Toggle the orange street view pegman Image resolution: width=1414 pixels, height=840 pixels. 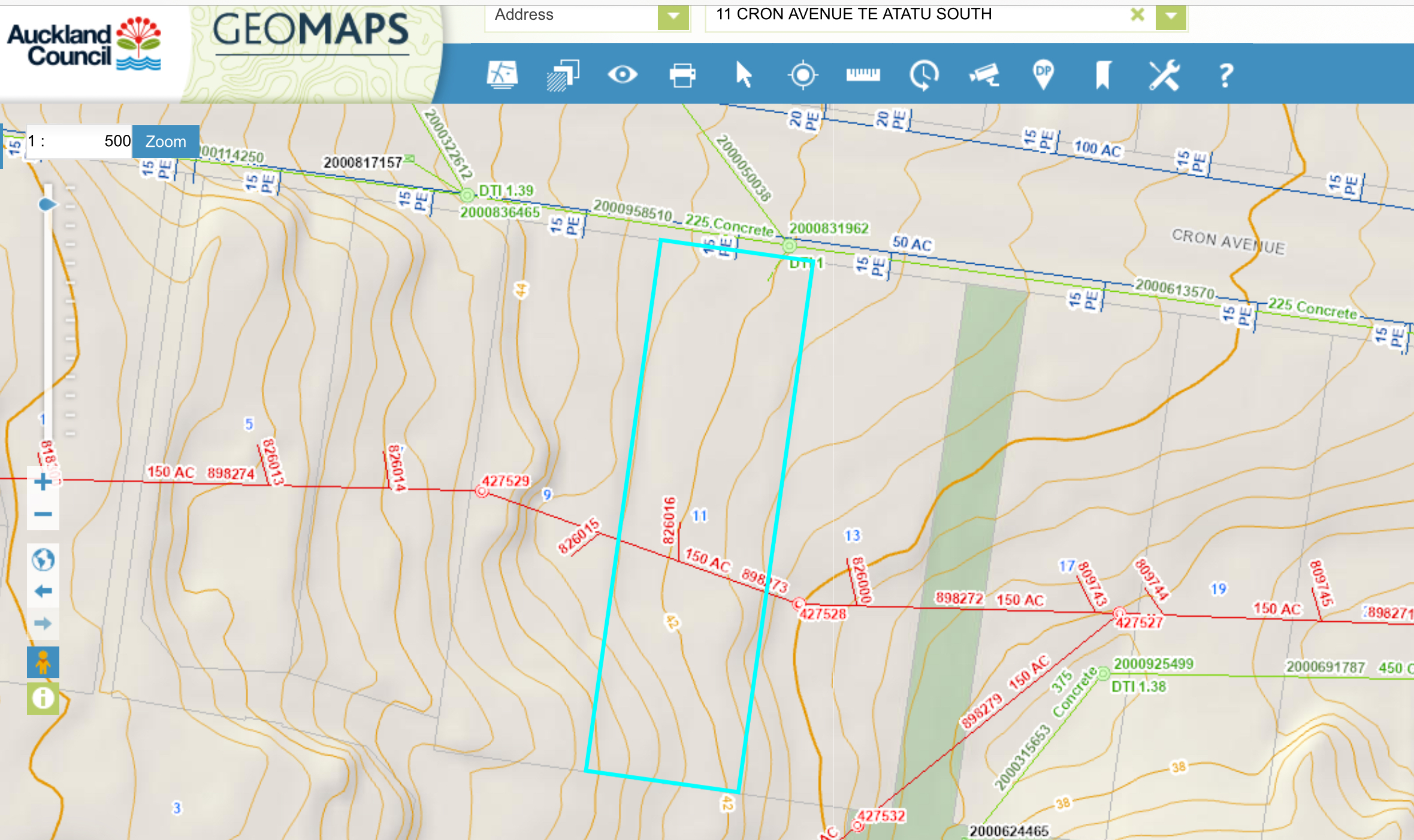43,663
